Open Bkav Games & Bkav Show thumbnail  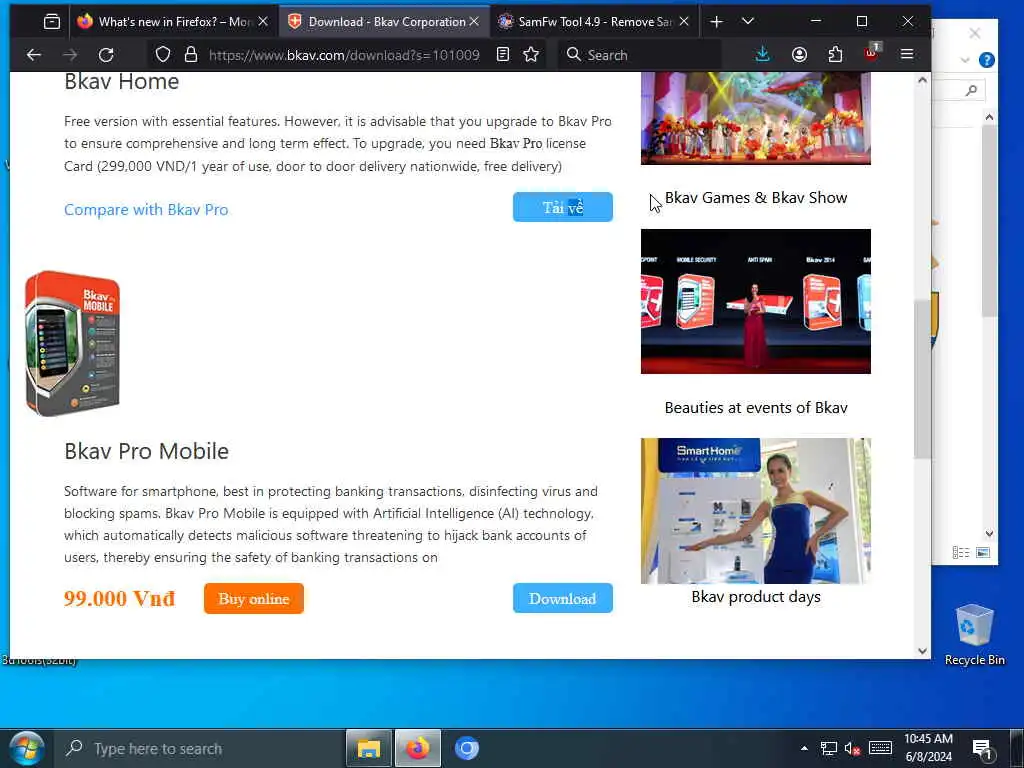(x=756, y=118)
